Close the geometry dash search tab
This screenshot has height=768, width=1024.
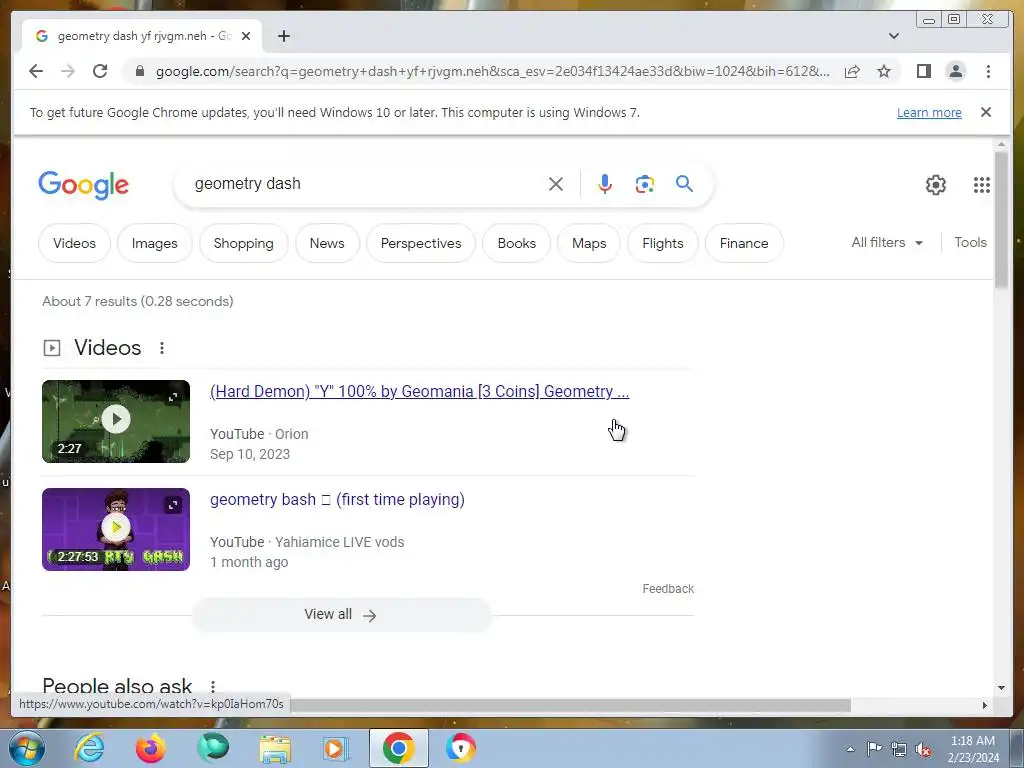246,36
